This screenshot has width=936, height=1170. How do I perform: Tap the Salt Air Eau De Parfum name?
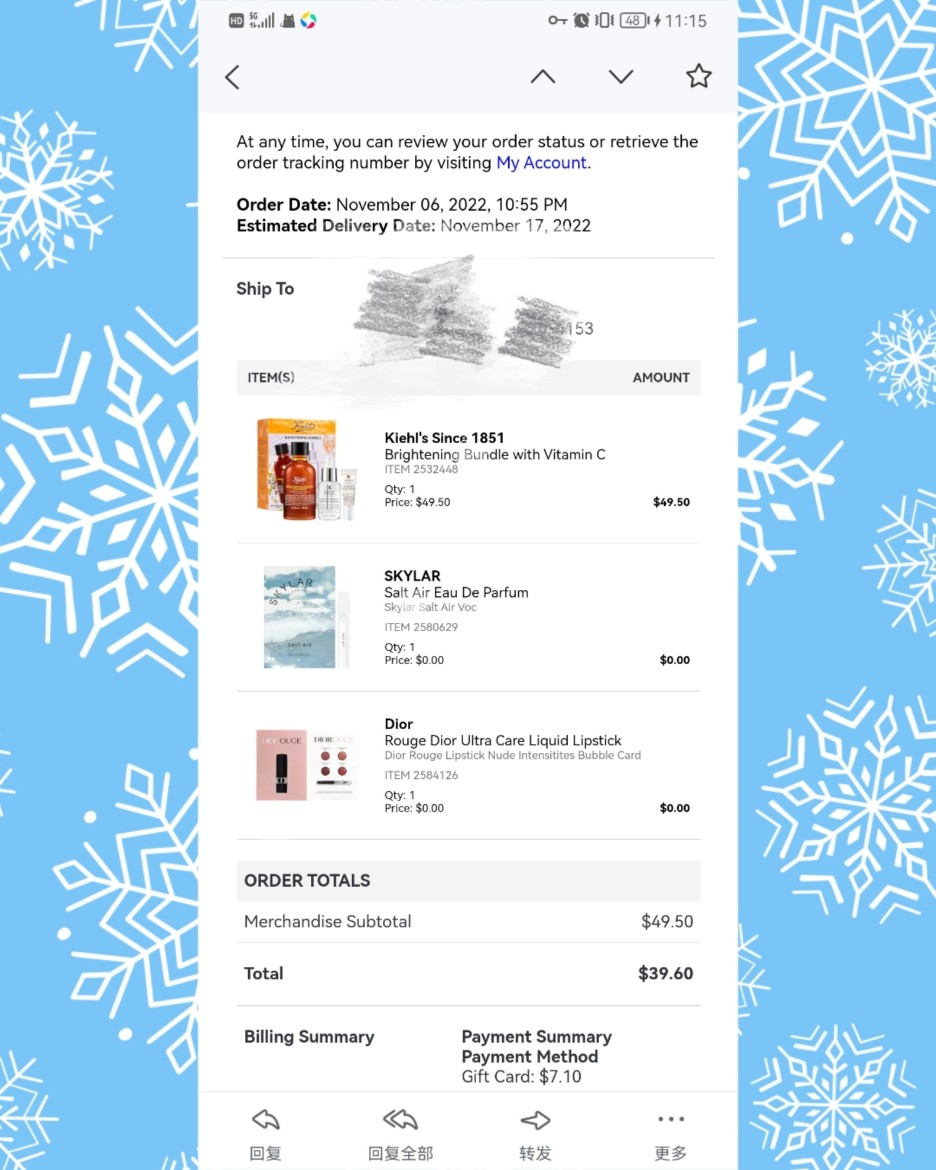point(456,592)
